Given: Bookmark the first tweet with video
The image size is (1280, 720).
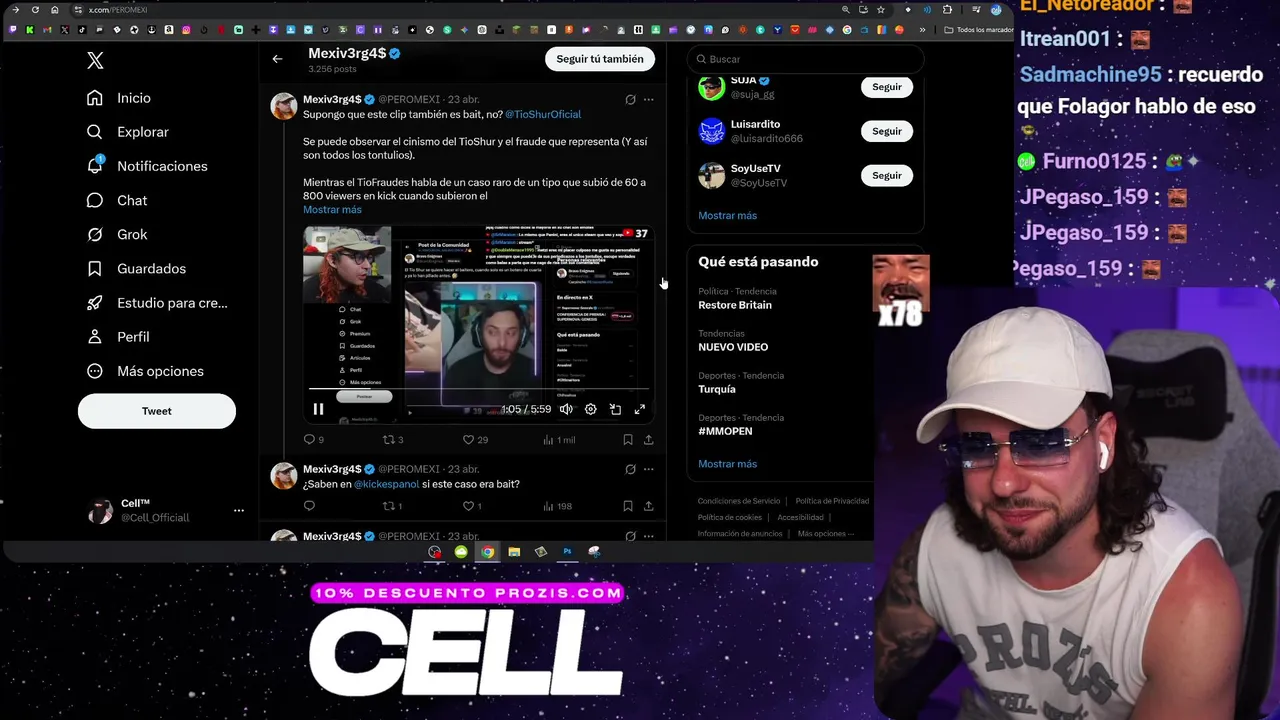Looking at the screenshot, I should (x=627, y=440).
